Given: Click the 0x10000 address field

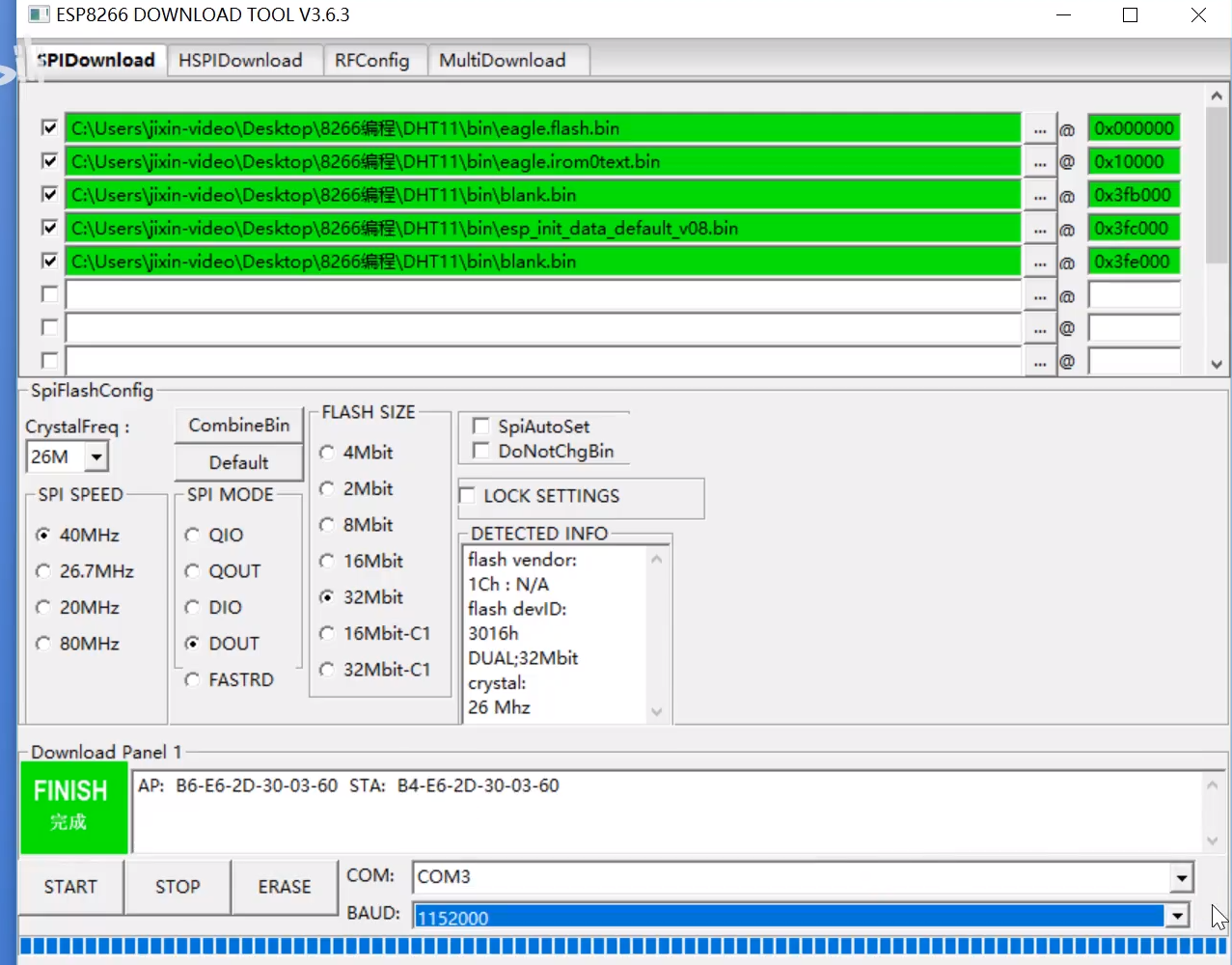Looking at the screenshot, I should pyautogui.click(x=1134, y=162).
